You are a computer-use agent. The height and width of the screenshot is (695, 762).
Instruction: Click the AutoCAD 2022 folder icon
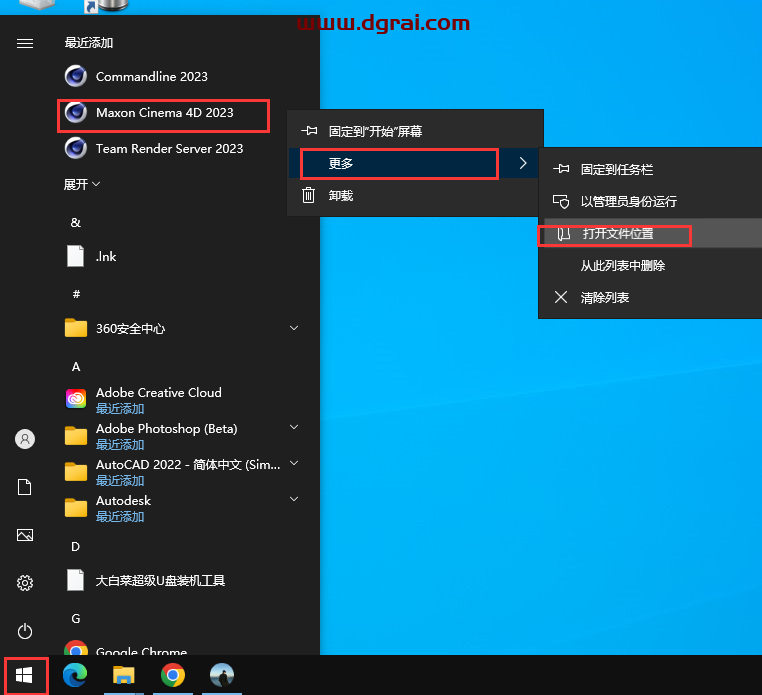(x=76, y=471)
